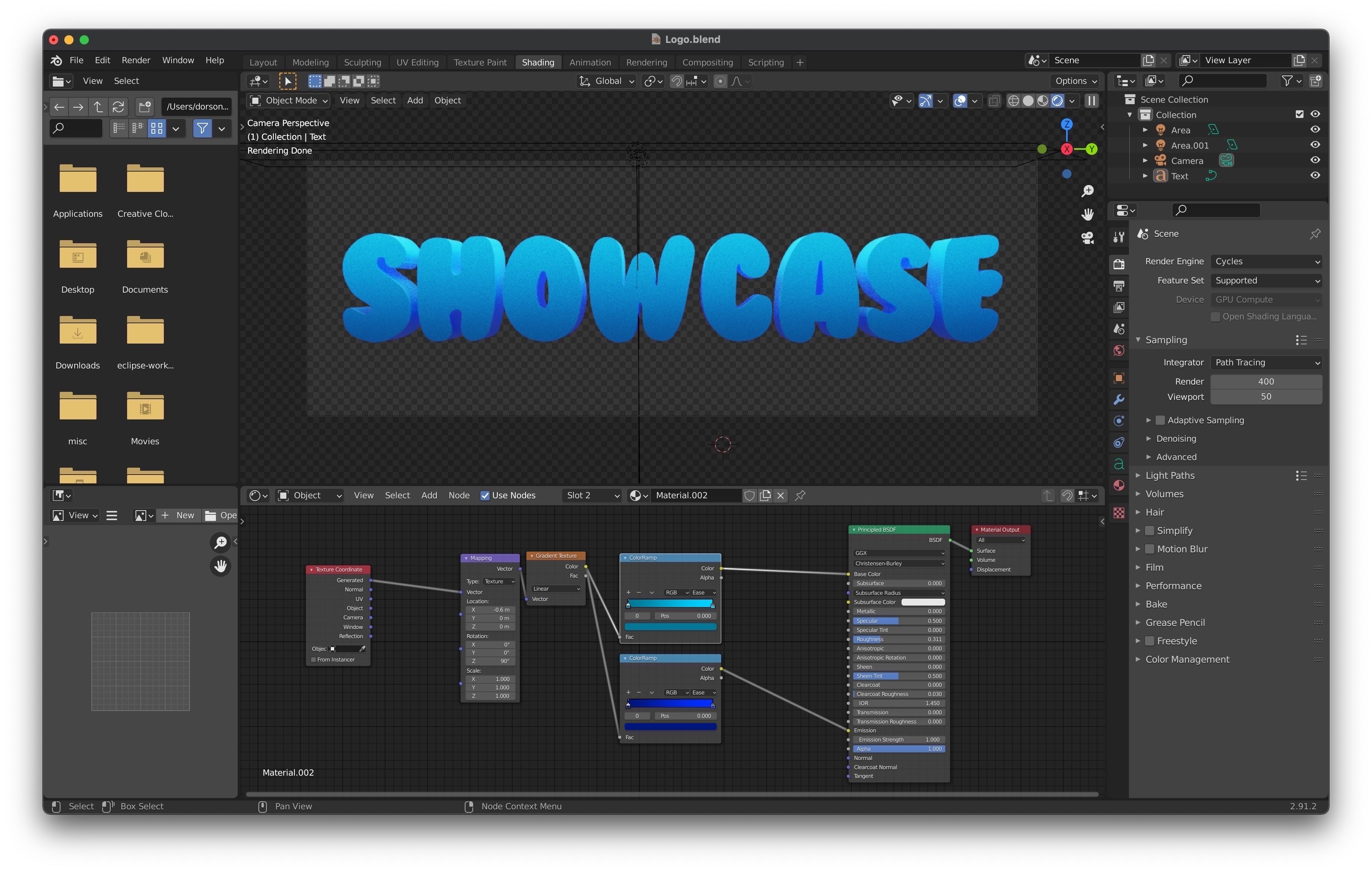Open the Render menu
The height and width of the screenshot is (871, 1372).
(x=136, y=60)
